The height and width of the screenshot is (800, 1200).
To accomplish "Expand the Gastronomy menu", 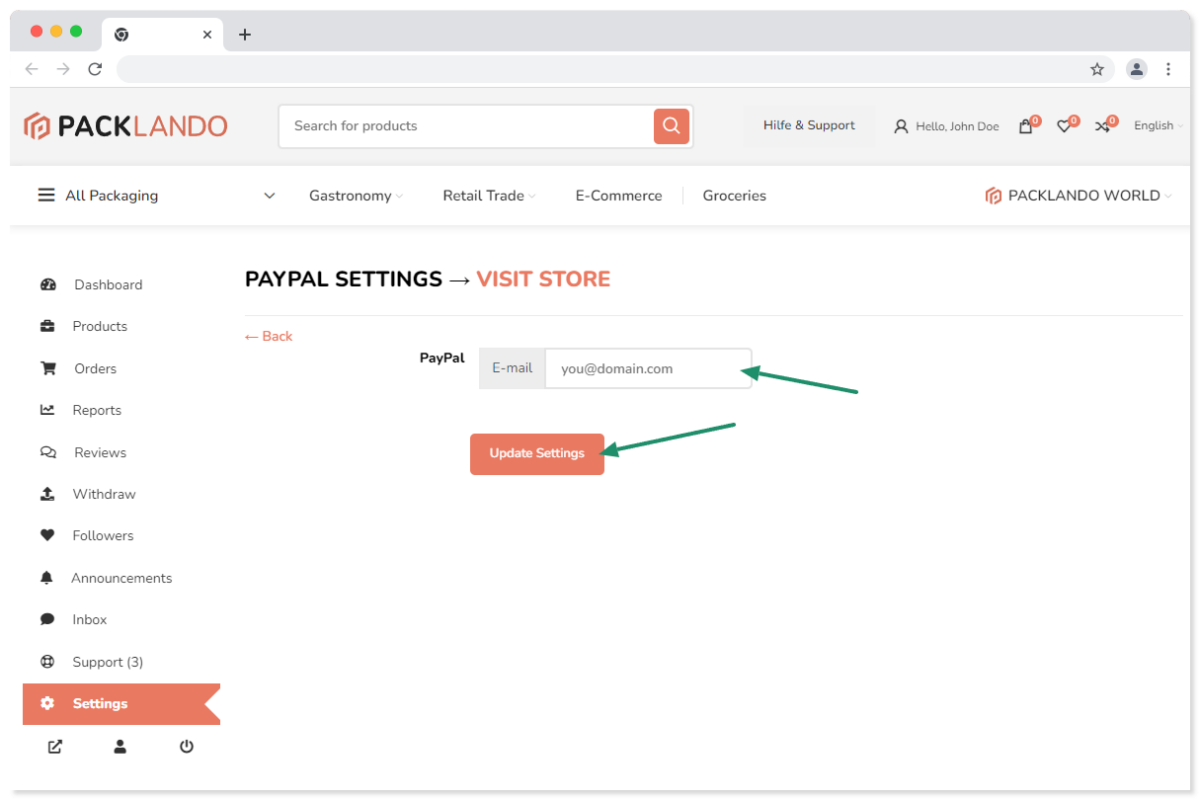I will coord(356,196).
